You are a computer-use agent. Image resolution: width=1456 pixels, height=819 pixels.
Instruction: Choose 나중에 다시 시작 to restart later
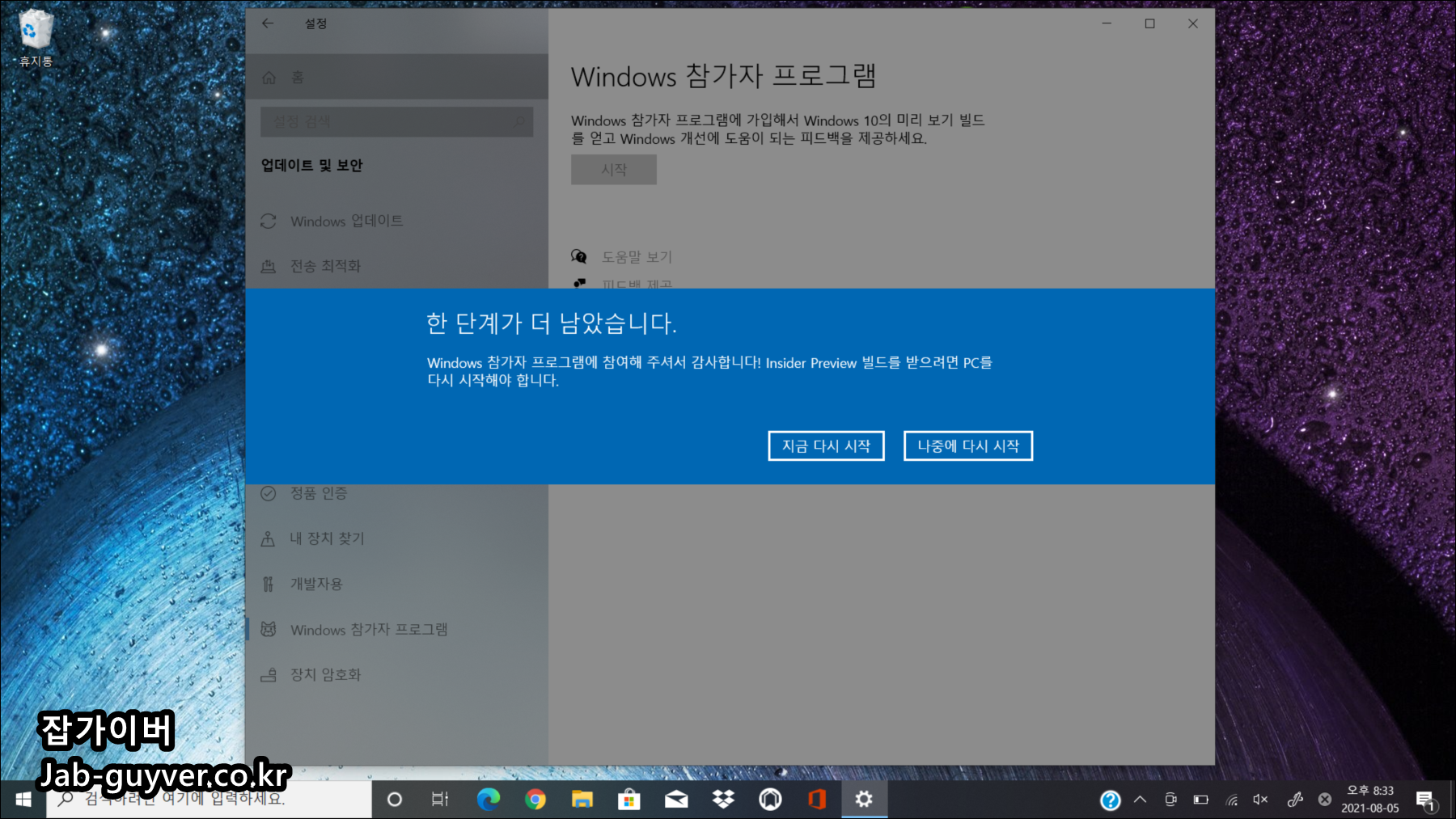coord(968,445)
